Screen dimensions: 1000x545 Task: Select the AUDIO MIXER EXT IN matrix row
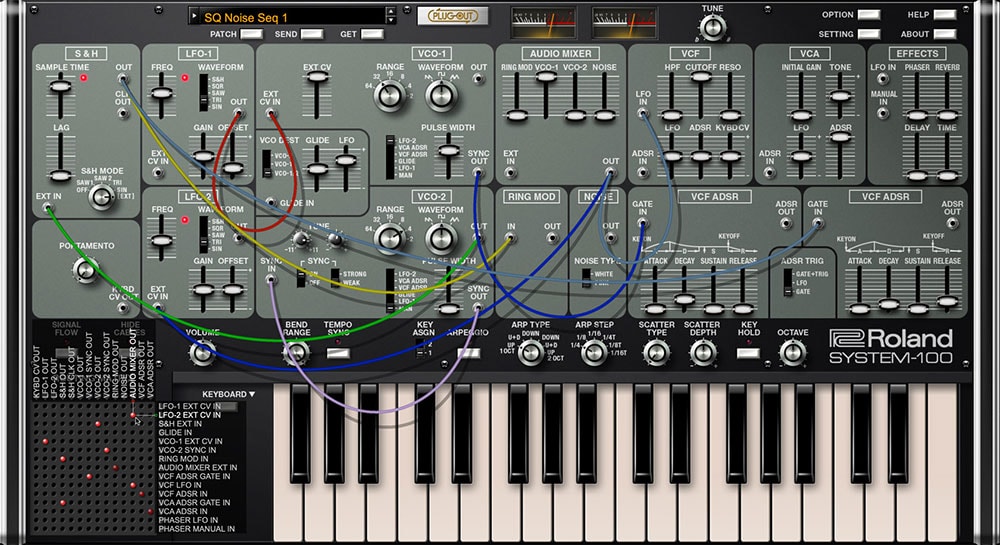pos(198,467)
